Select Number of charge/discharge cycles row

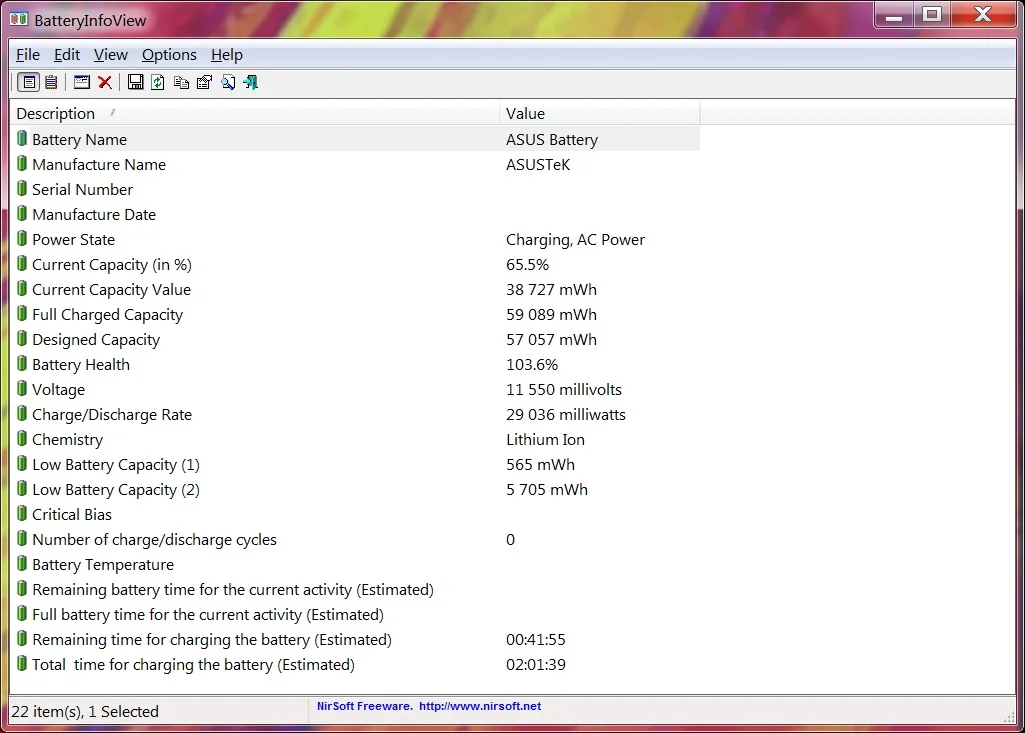pyautogui.click(x=356, y=539)
